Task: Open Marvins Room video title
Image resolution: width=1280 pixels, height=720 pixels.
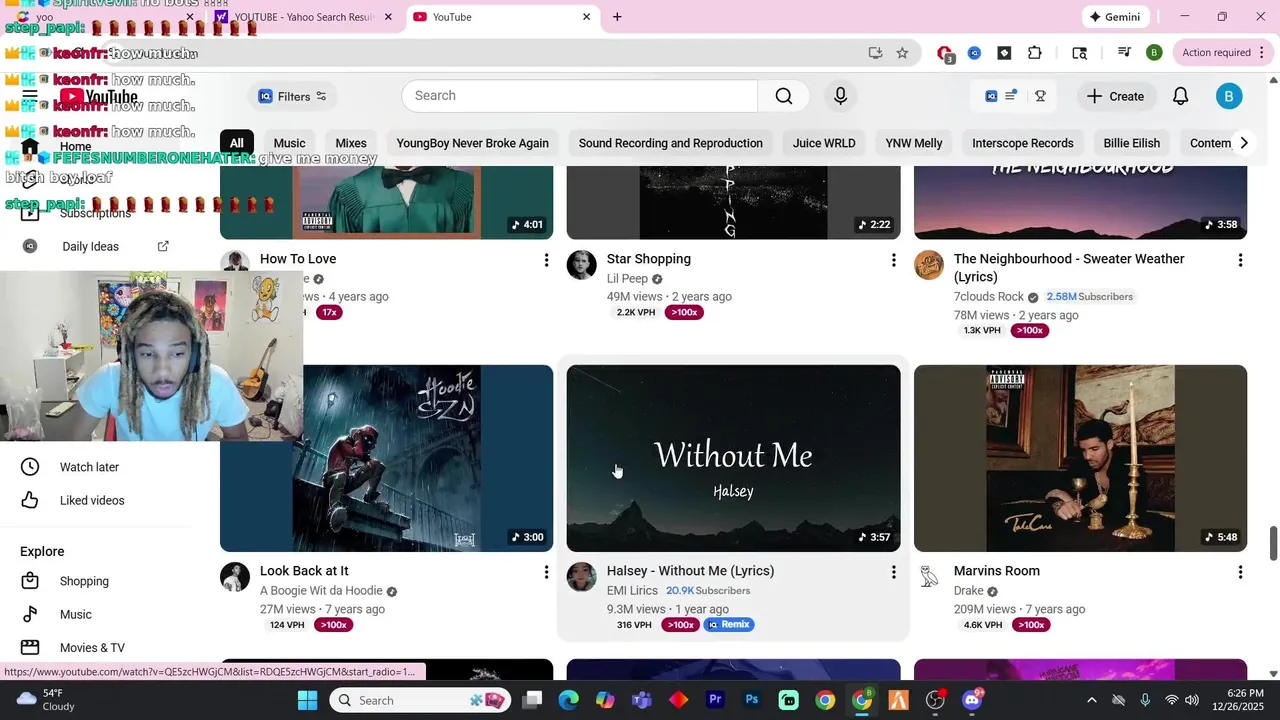Action: point(996,571)
